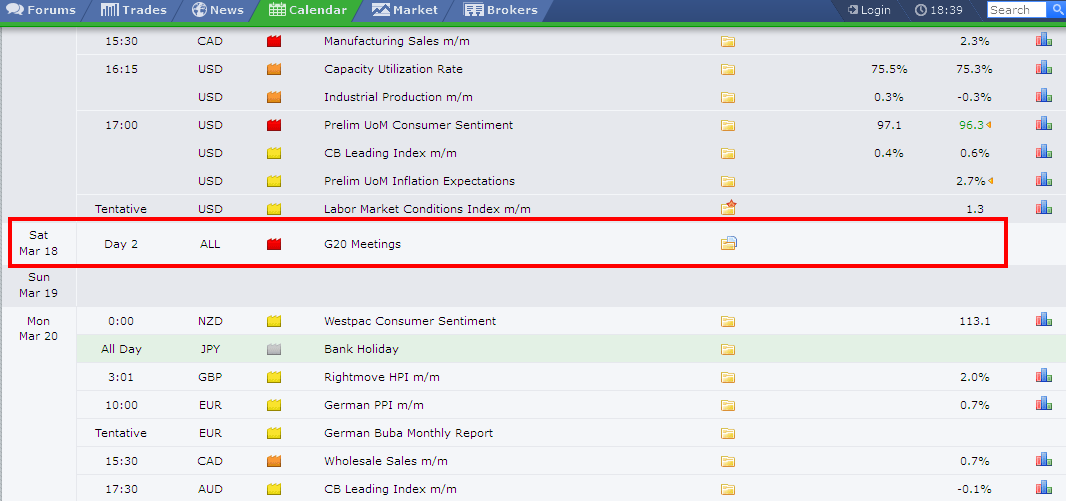Open detail folder for G20 Meetings
The width and height of the screenshot is (1066, 501).
(x=729, y=243)
